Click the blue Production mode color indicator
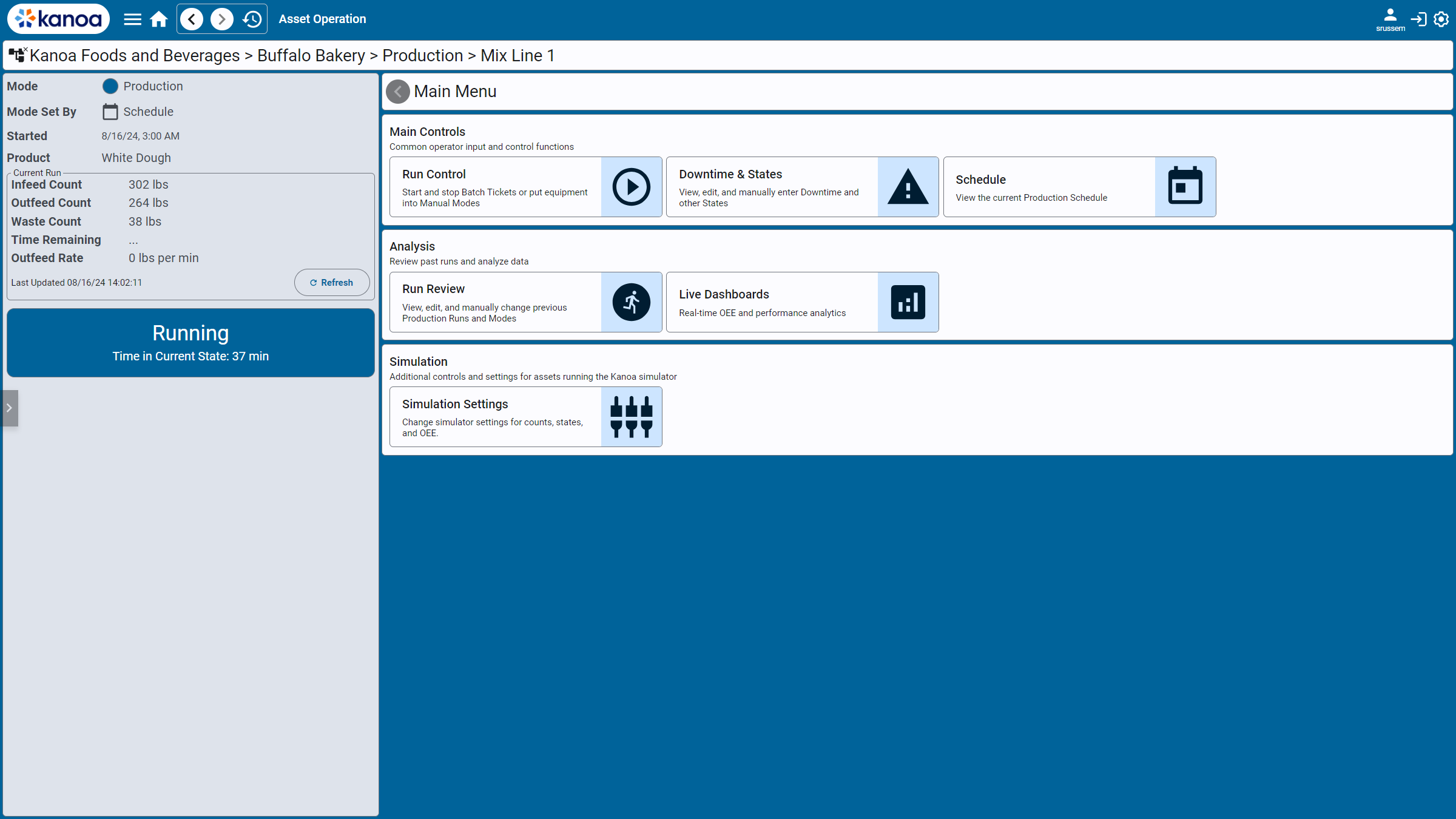The width and height of the screenshot is (1456, 819). (110, 86)
